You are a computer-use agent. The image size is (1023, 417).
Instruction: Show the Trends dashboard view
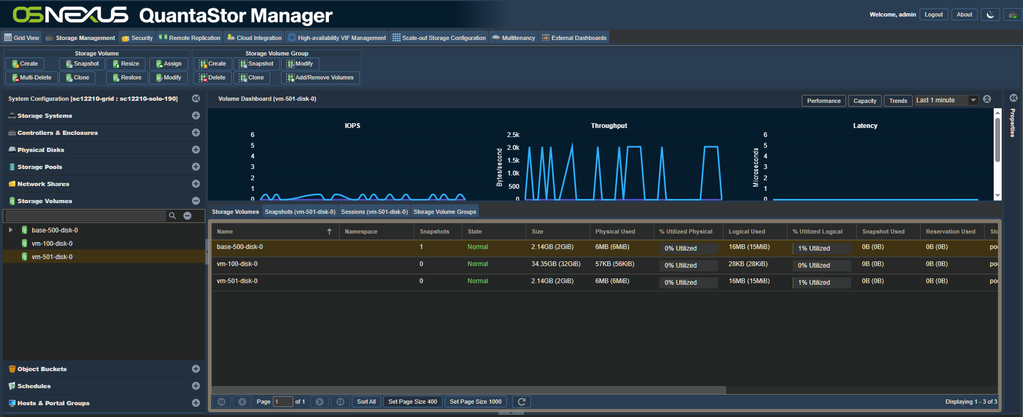898,100
